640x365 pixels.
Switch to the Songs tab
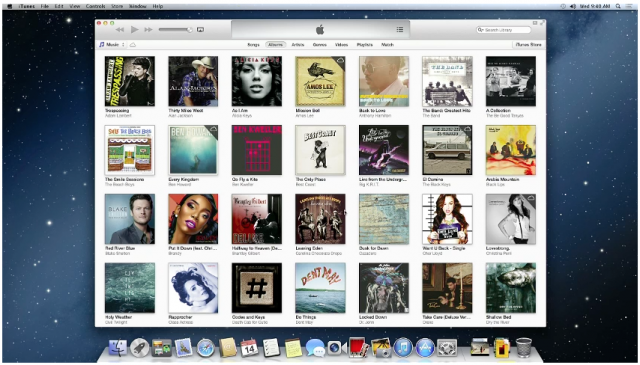253,45
